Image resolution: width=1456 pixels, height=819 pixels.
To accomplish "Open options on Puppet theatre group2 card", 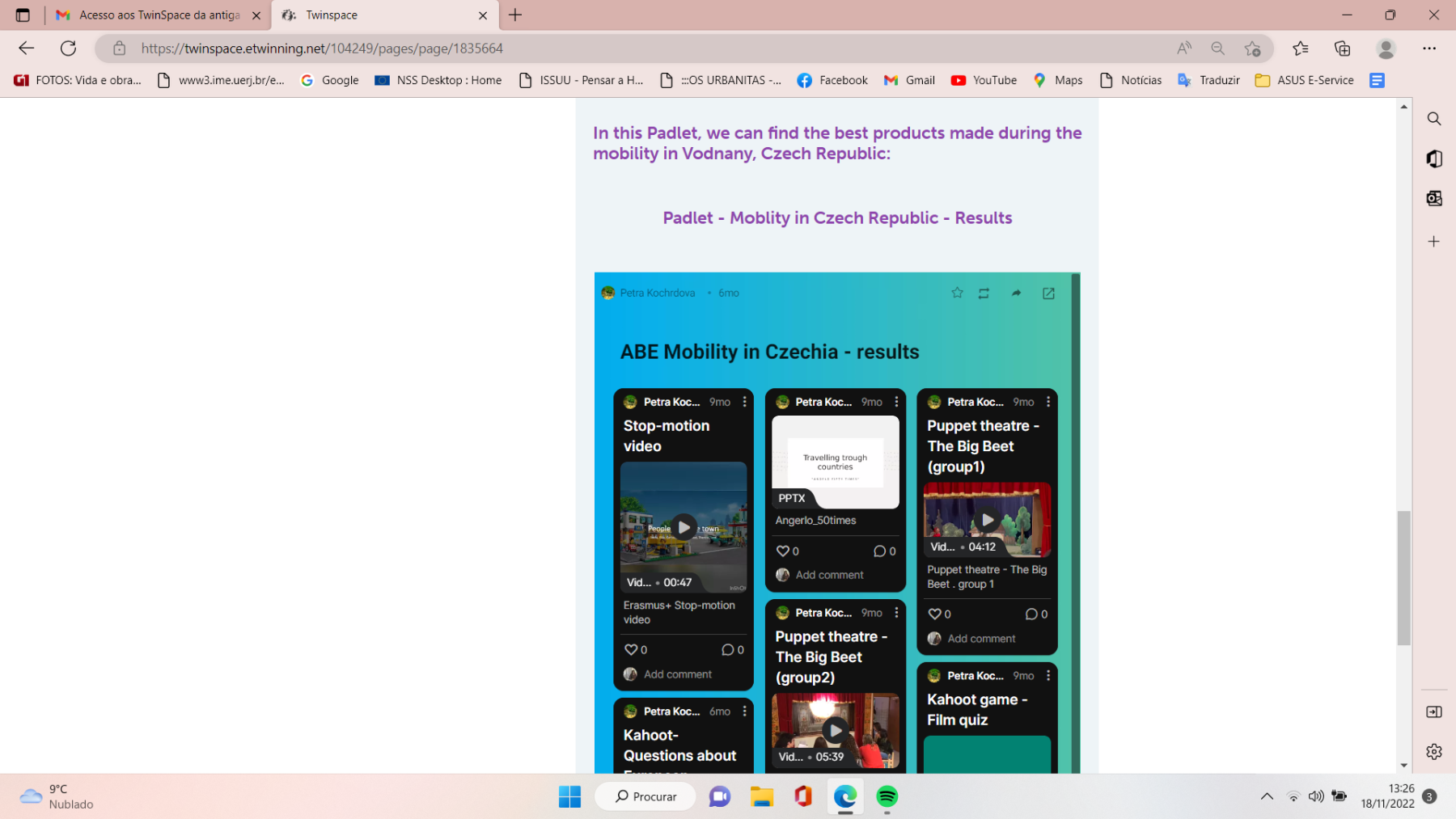I will point(896,613).
